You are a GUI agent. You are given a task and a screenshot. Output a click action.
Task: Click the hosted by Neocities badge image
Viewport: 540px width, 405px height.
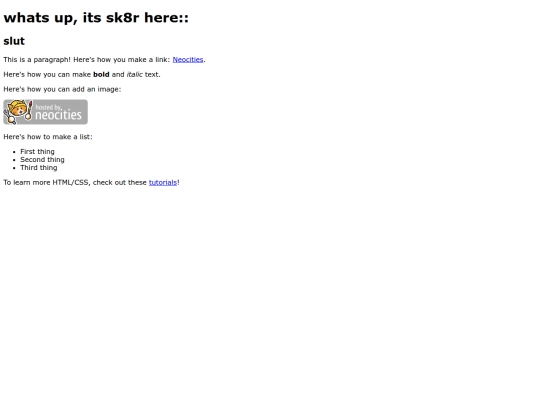[45, 112]
